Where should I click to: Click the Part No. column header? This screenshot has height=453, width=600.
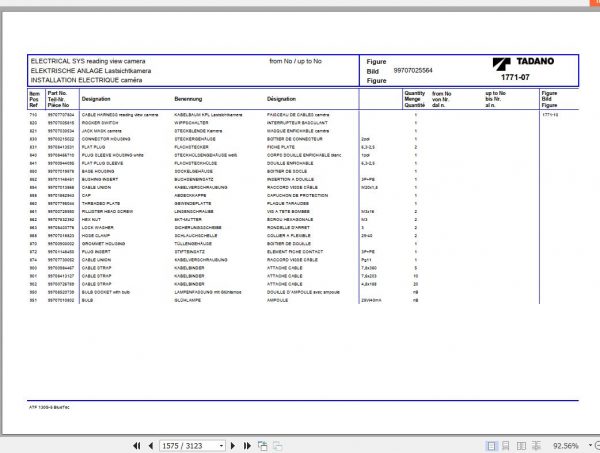58,99
